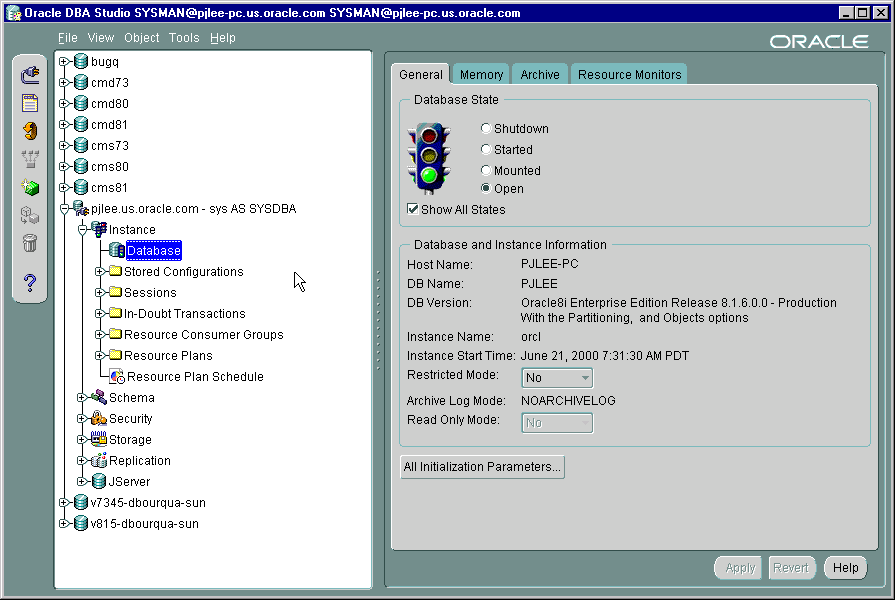
Task: Open the Help menu
Action: [223, 38]
